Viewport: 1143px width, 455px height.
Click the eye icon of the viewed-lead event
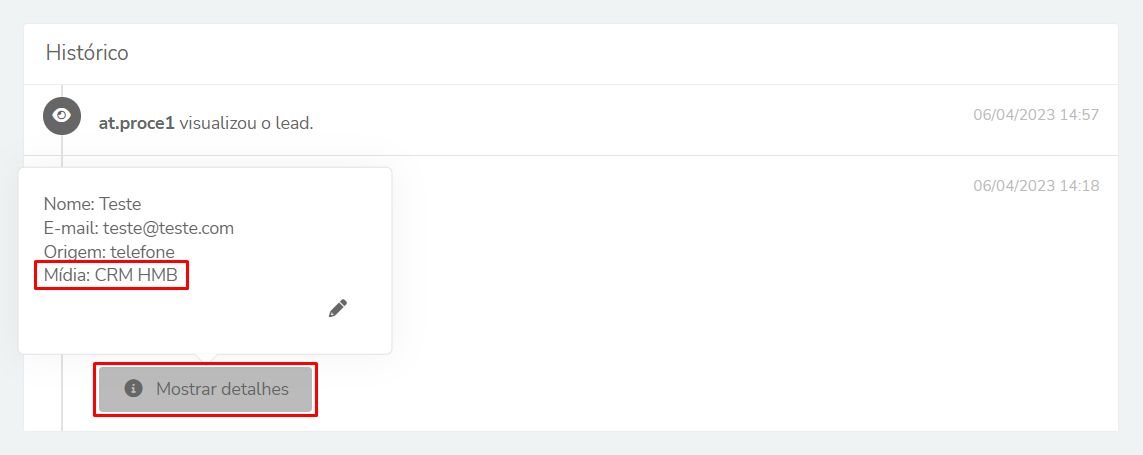[62, 116]
